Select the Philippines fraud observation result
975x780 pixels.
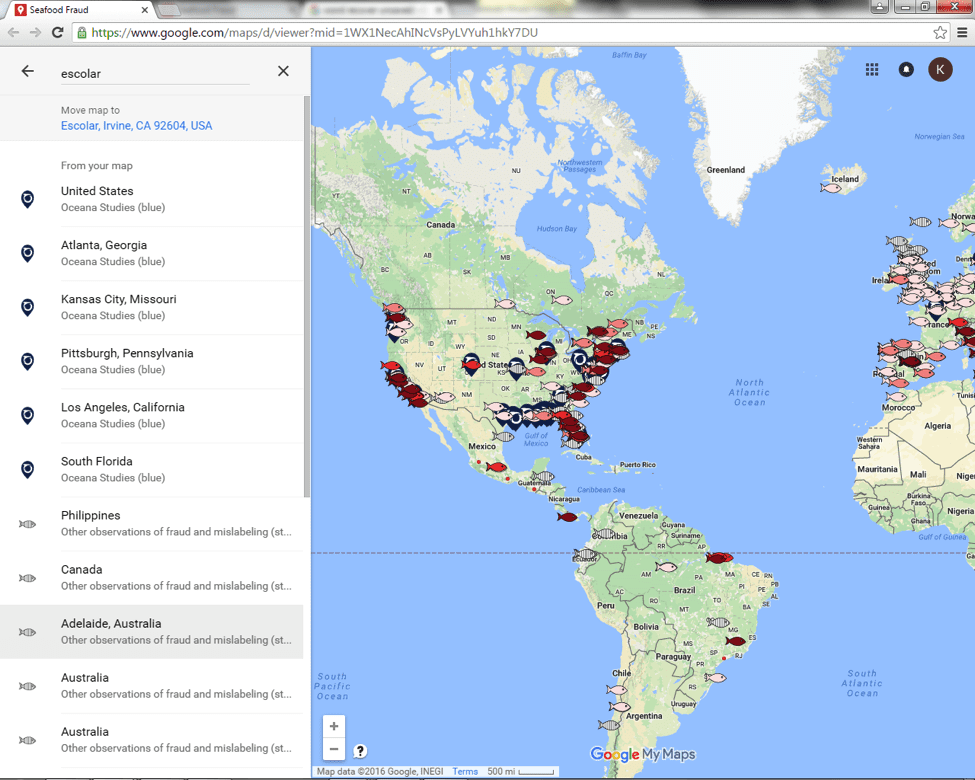pos(152,524)
